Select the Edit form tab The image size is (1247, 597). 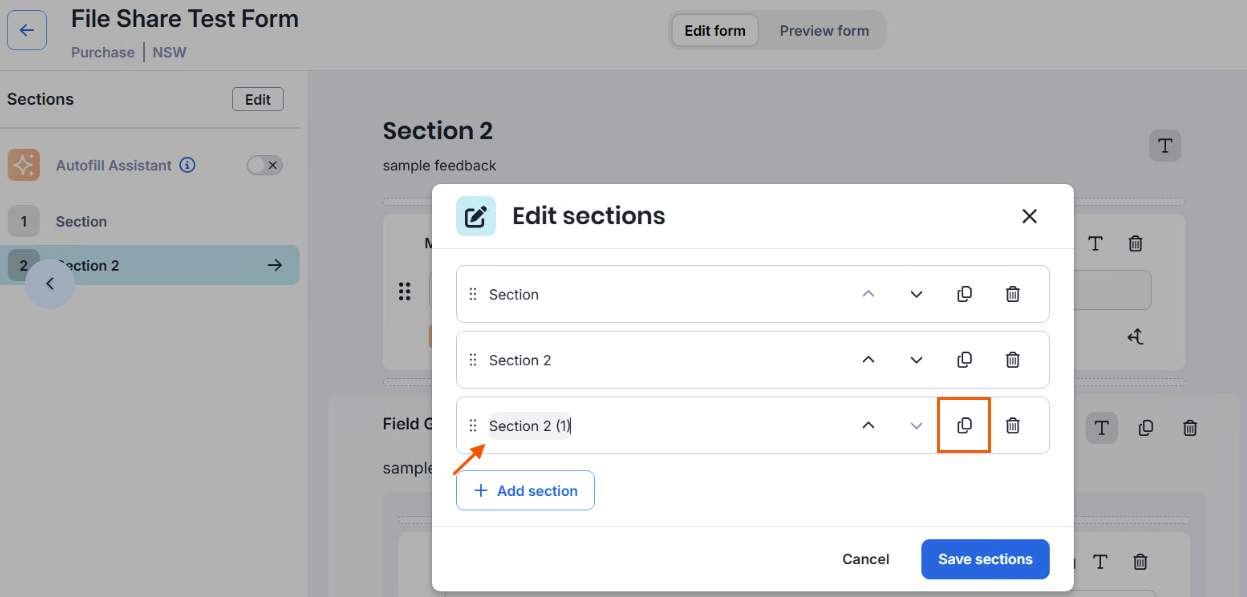click(714, 30)
